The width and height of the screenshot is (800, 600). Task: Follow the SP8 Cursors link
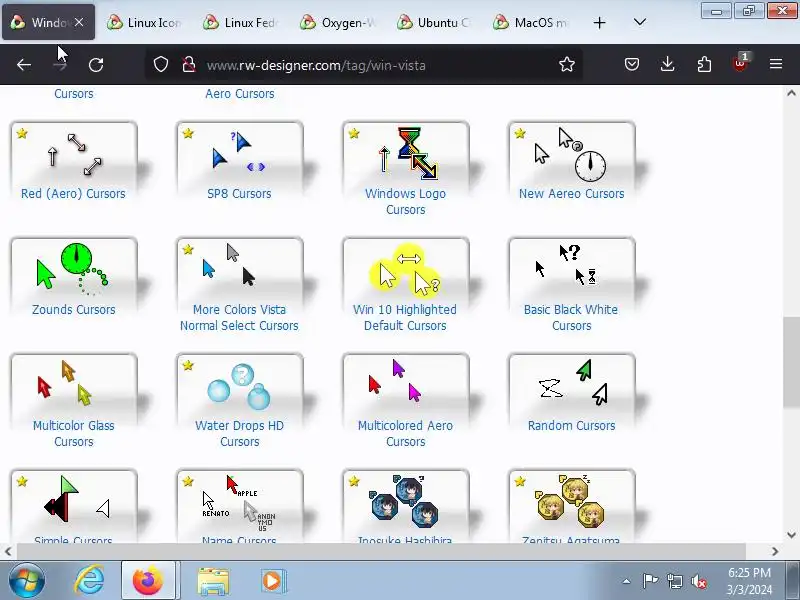pyautogui.click(x=239, y=194)
